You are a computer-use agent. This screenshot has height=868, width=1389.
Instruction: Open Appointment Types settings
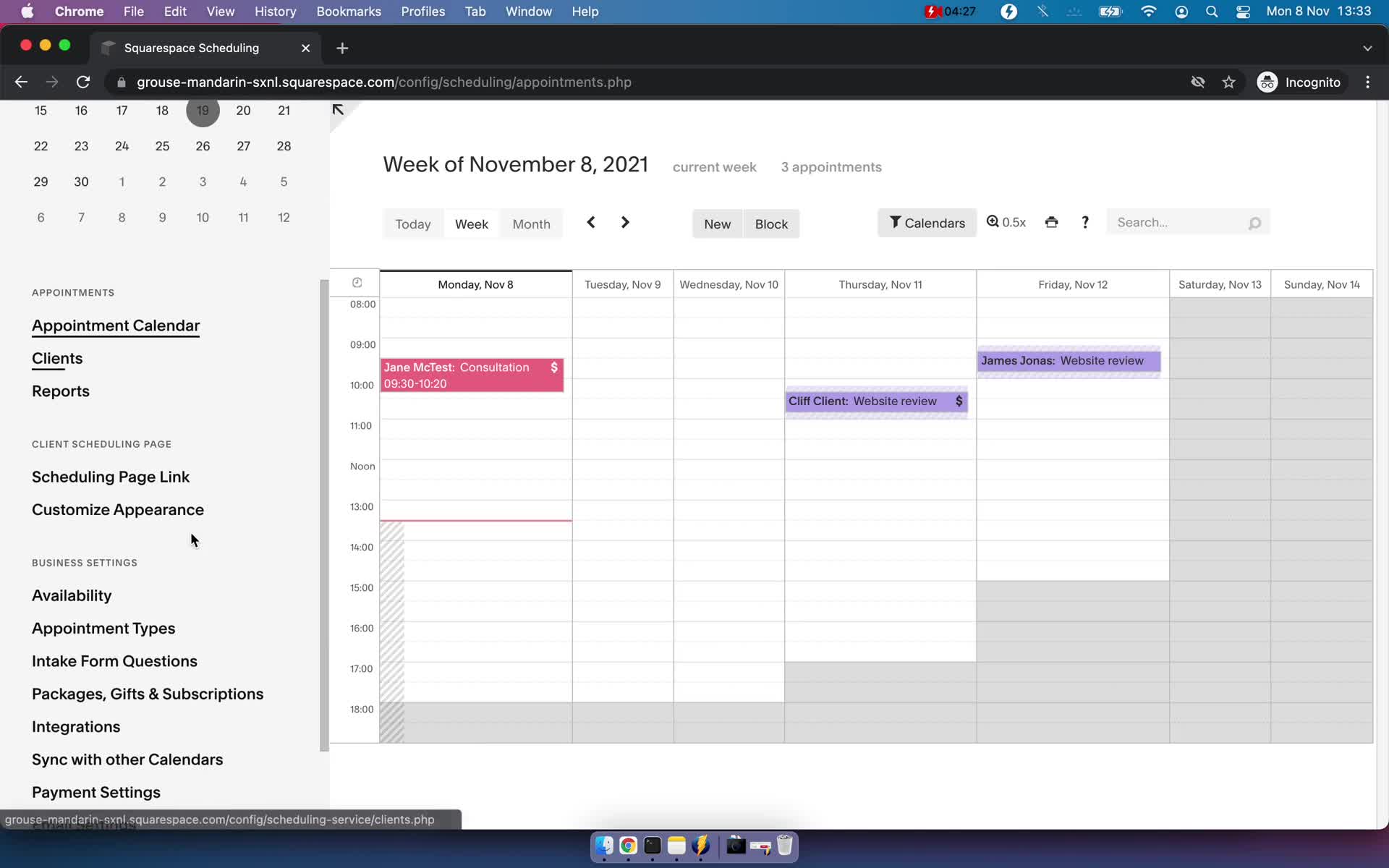tap(103, 628)
